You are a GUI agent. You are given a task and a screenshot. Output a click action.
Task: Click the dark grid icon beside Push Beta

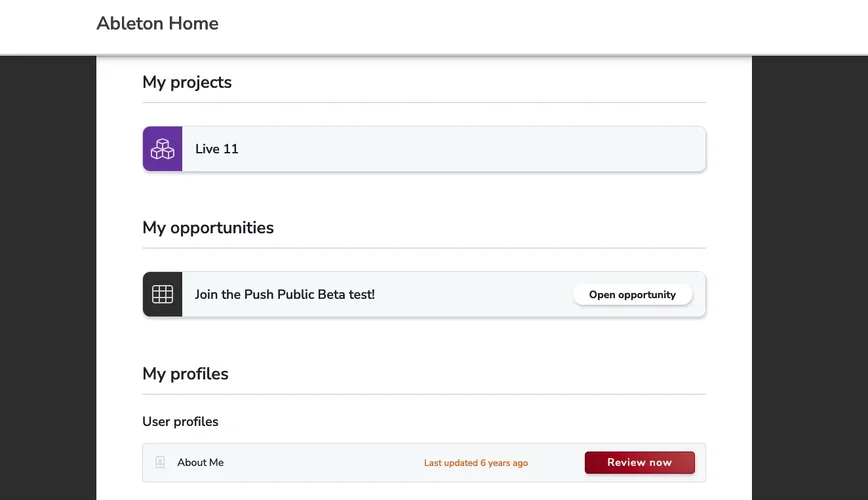coord(162,294)
